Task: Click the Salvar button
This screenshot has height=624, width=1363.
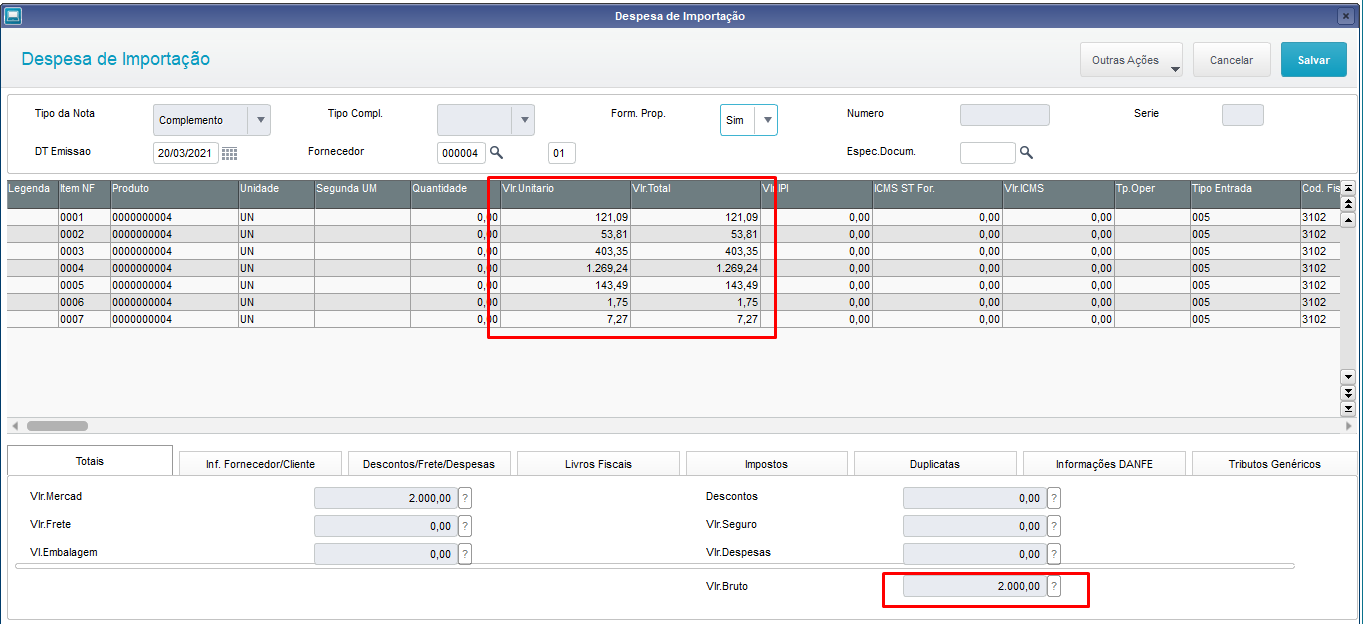Action: tap(1314, 60)
